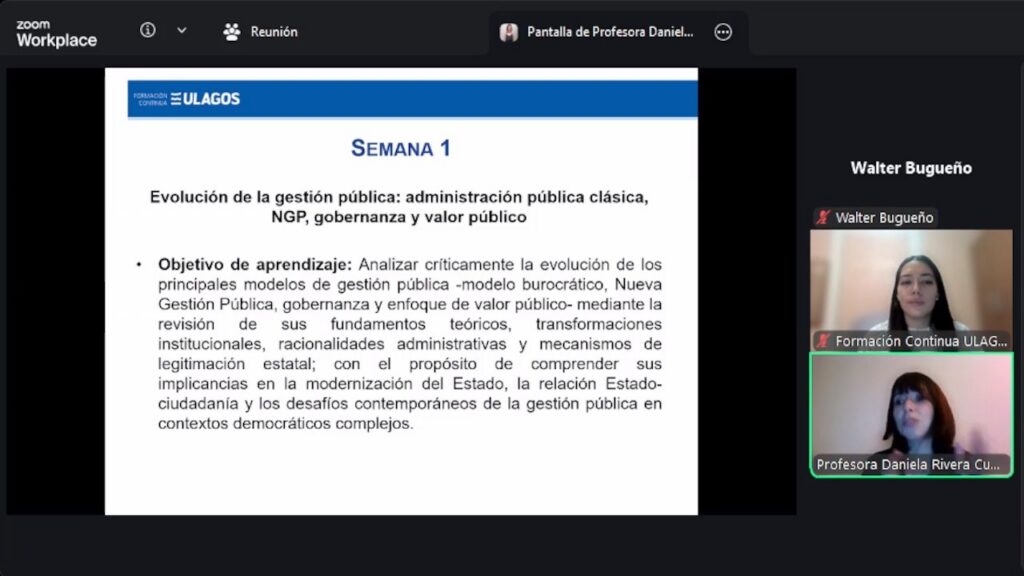Click the Profesora Daniela Rivera name label
Viewport: 1024px width, 576px height.
coord(908,464)
